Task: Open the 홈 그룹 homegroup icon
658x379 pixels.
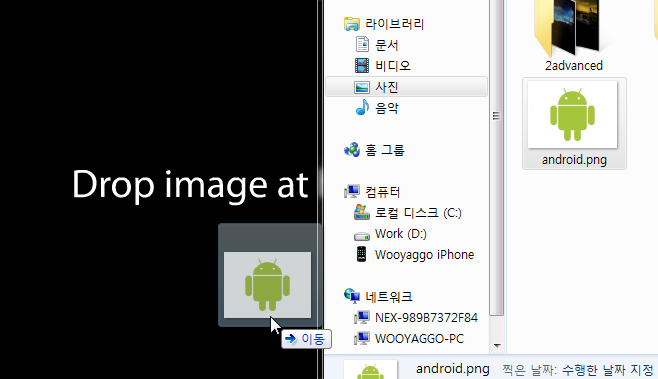Action: pyautogui.click(x=352, y=149)
